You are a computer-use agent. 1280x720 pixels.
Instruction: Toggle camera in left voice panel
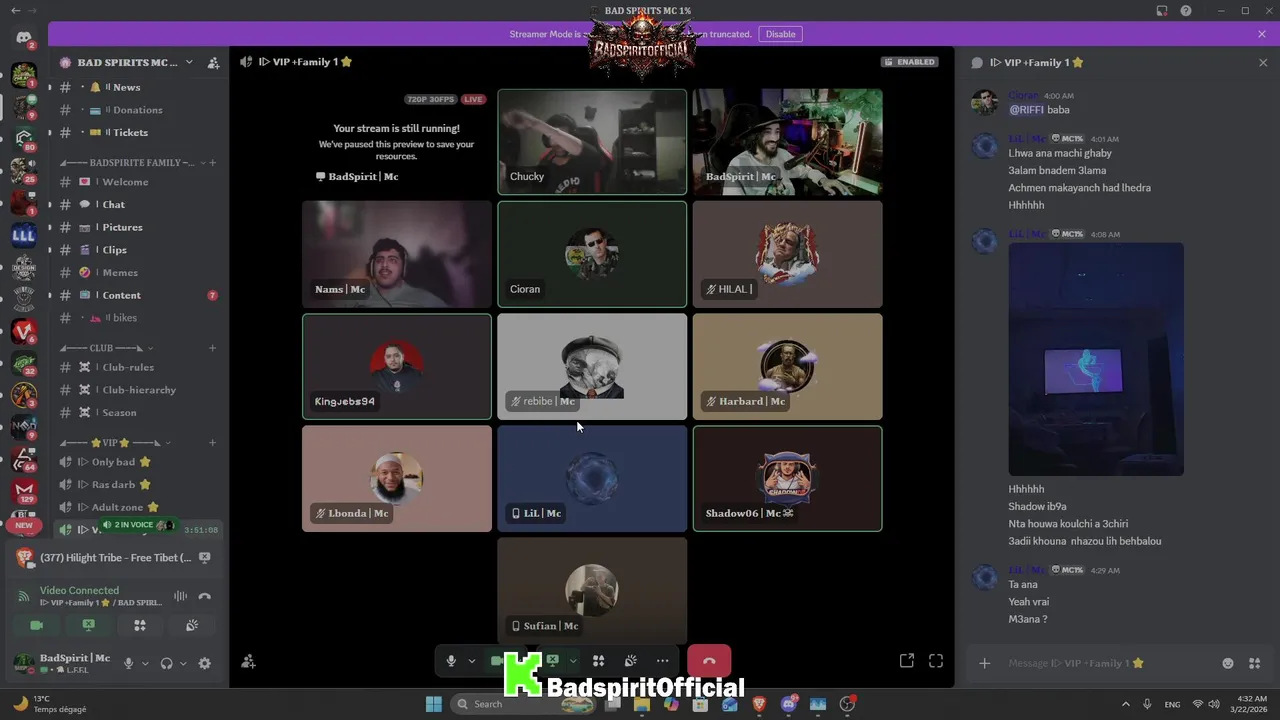tap(37, 625)
